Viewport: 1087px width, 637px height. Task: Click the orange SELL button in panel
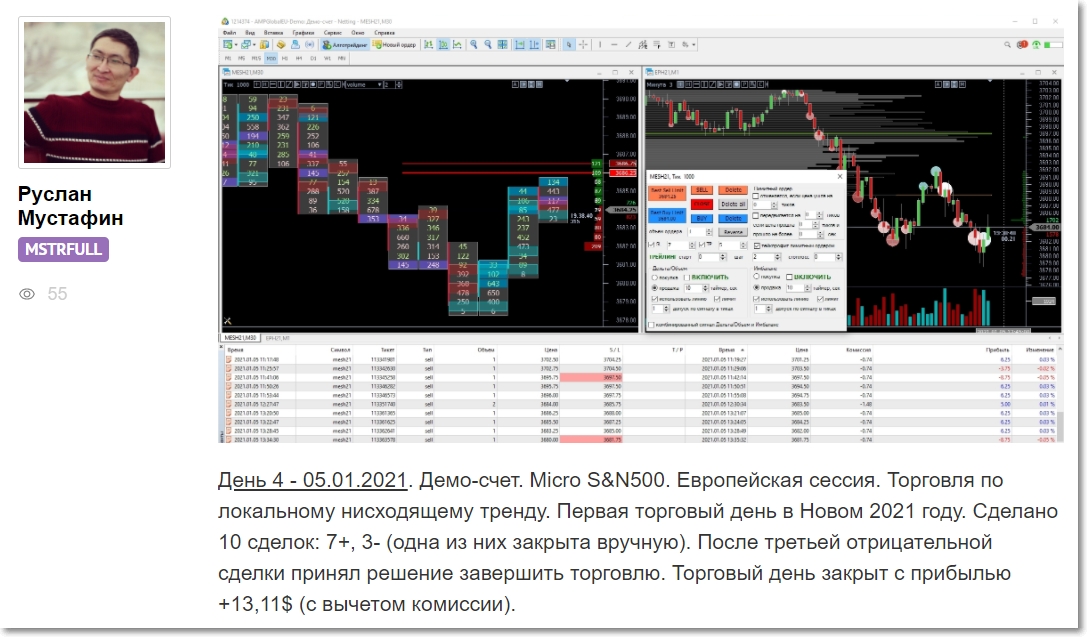pyautogui.click(x=702, y=190)
